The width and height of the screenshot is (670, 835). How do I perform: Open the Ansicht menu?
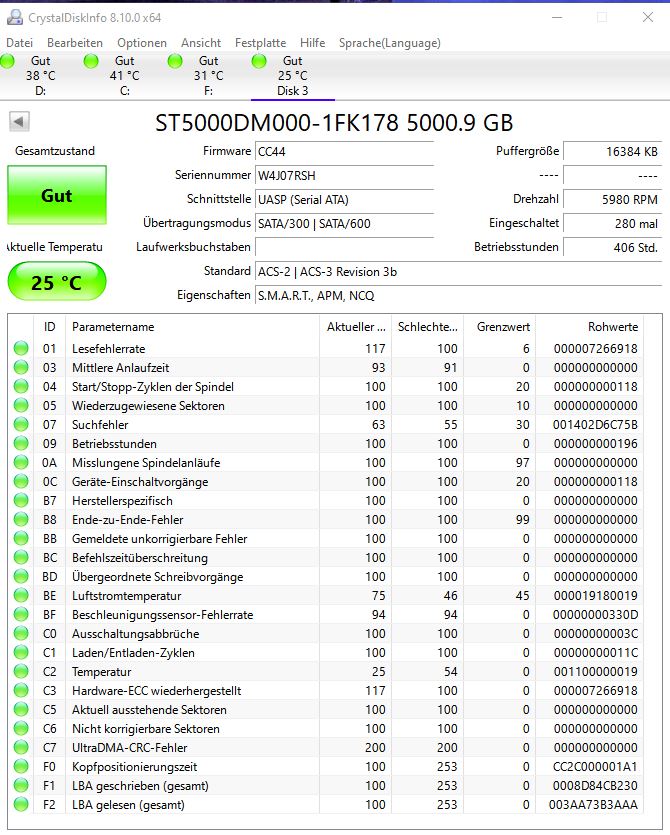click(201, 43)
